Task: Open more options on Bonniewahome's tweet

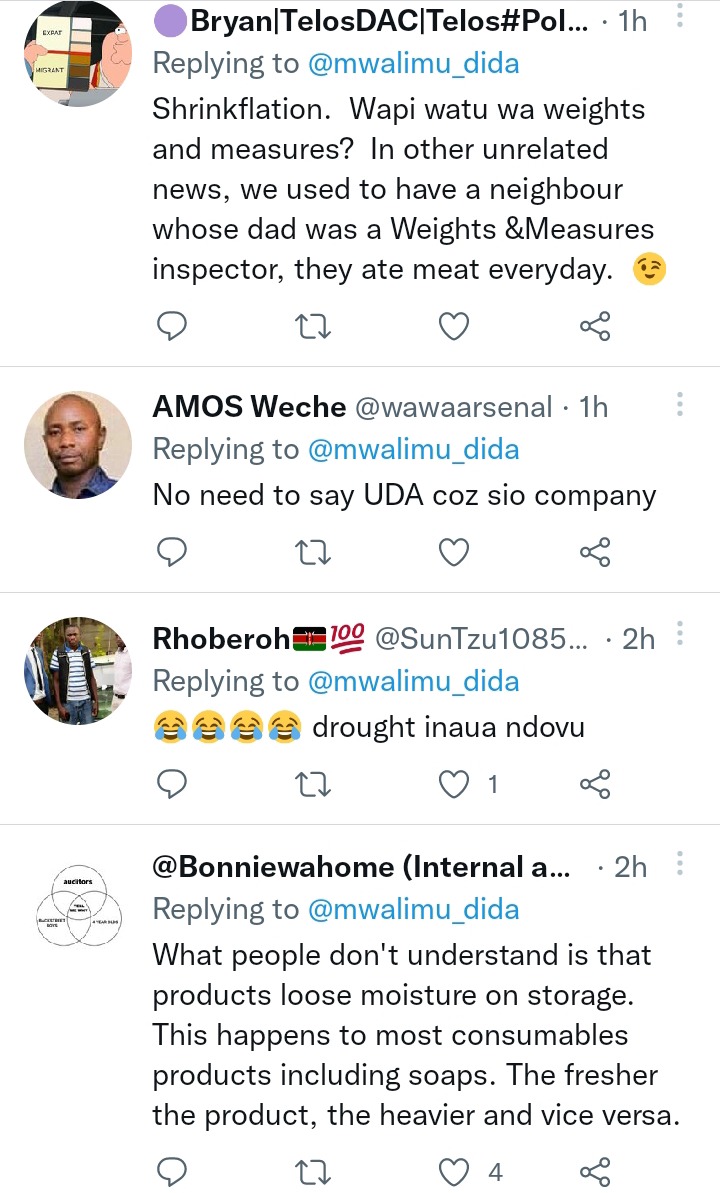Action: [x=680, y=865]
